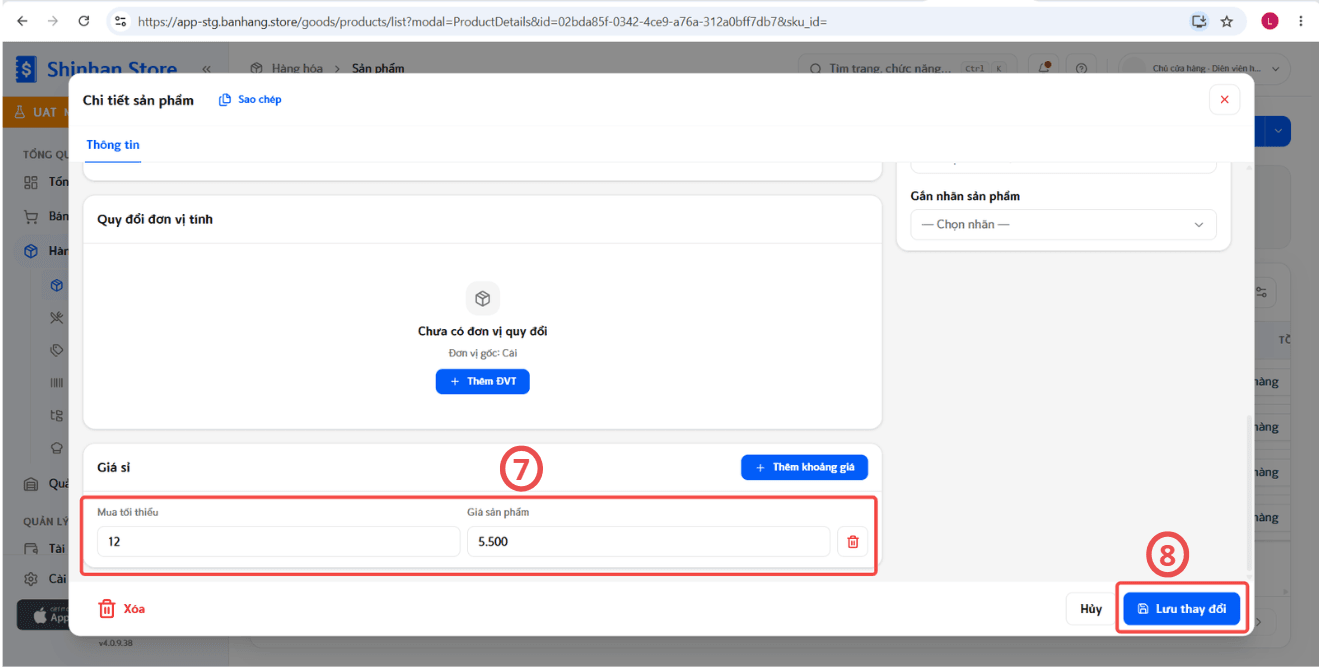Click the Thêm ĐVT button
Viewport: 1319px width, 667px height.
pyautogui.click(x=482, y=381)
